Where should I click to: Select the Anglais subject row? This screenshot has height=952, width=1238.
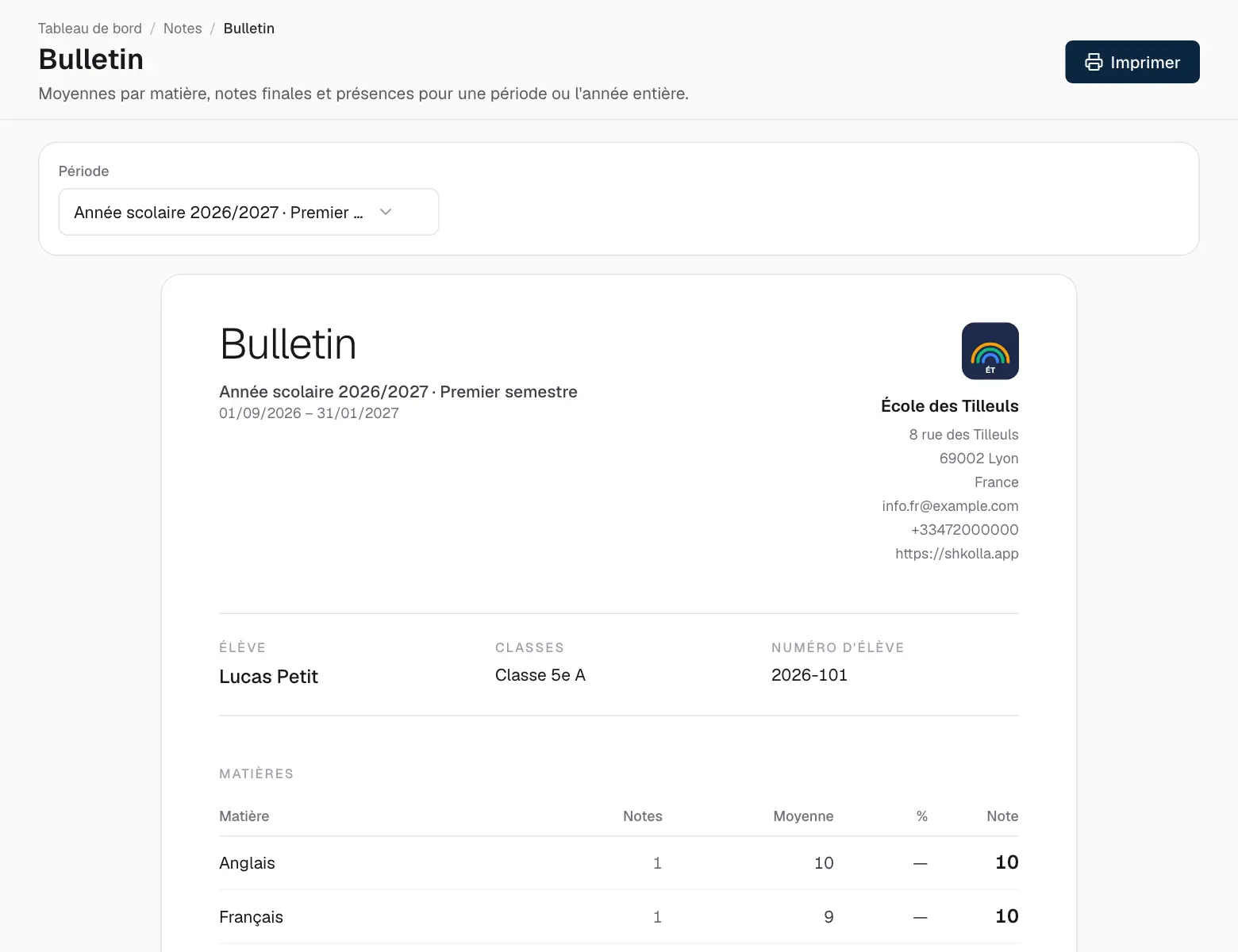[x=619, y=863]
